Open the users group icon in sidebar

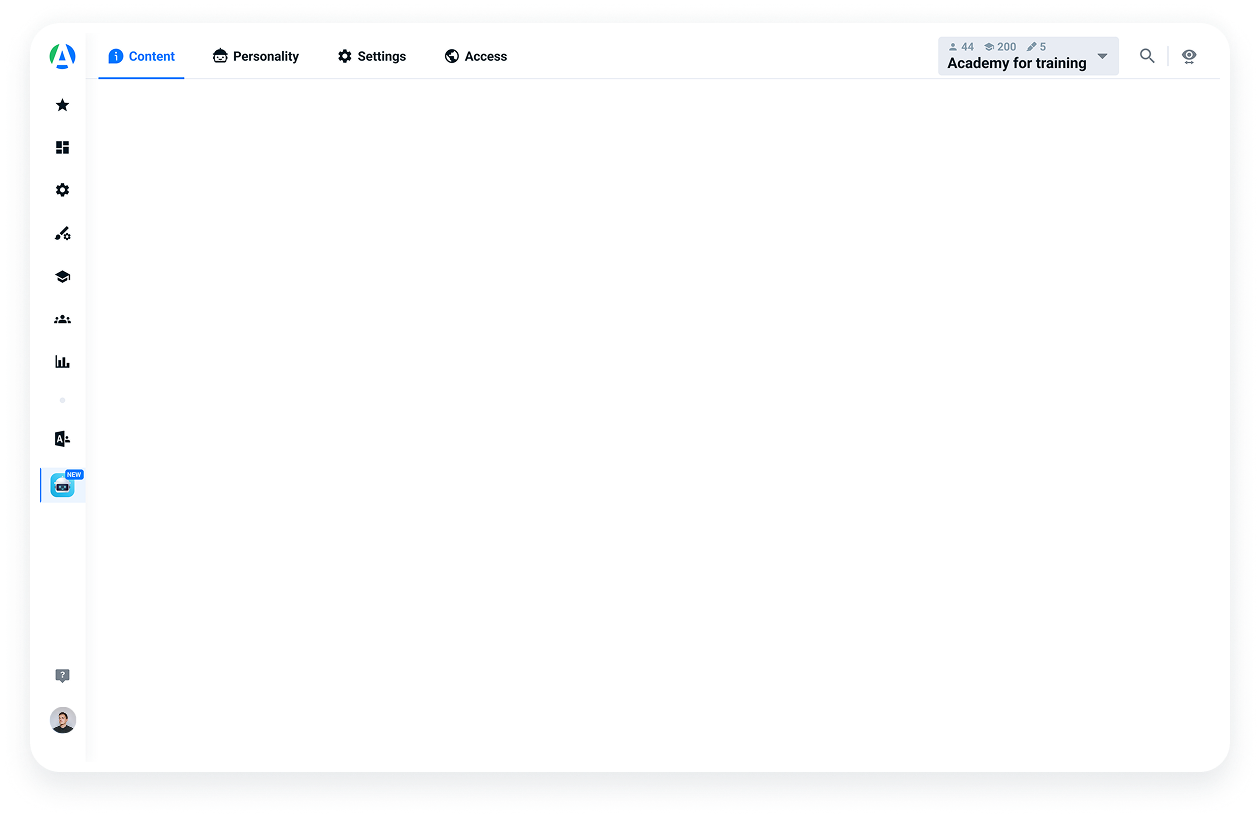(62, 320)
